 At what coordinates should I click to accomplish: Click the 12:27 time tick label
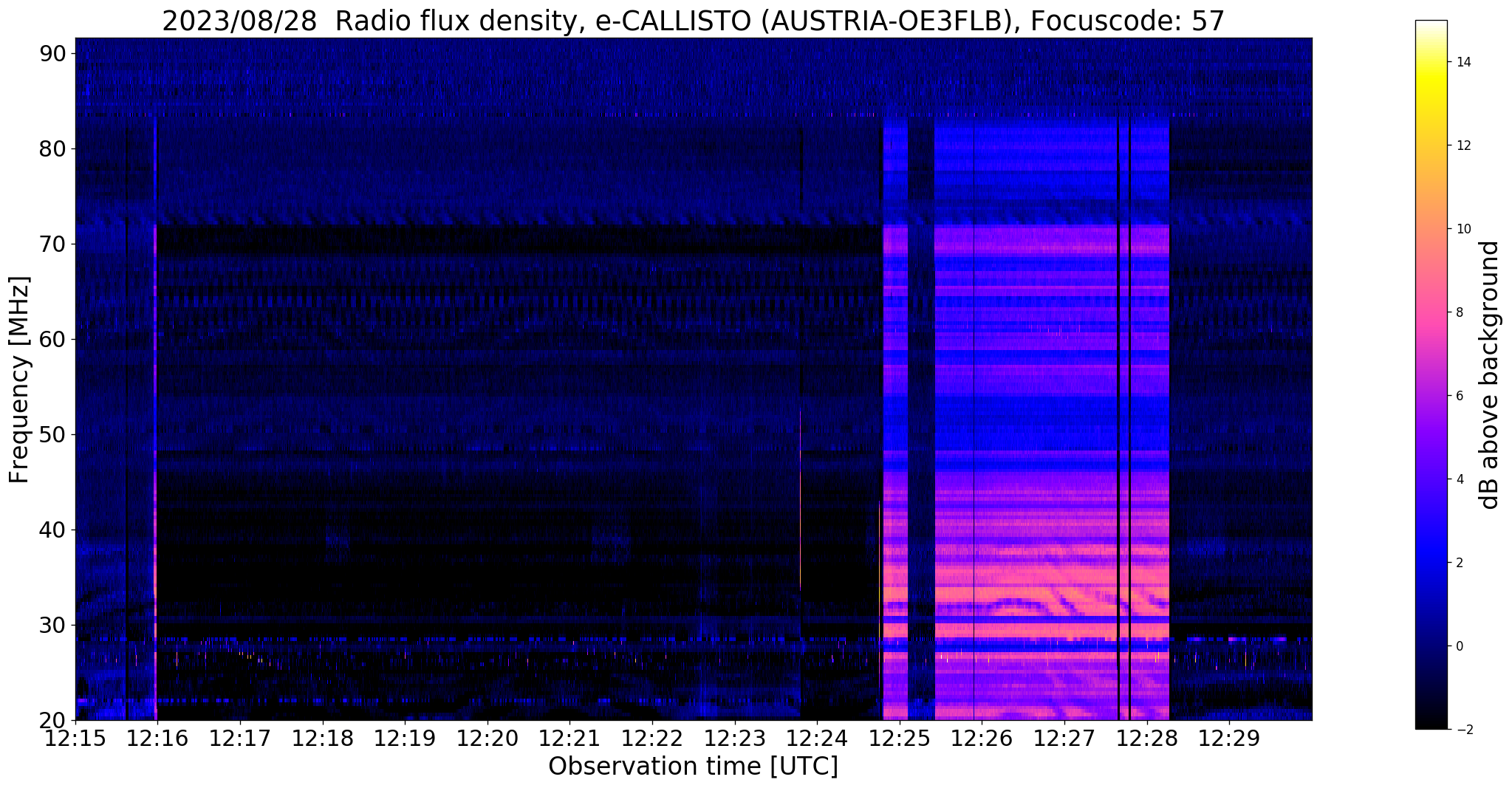tap(1064, 739)
